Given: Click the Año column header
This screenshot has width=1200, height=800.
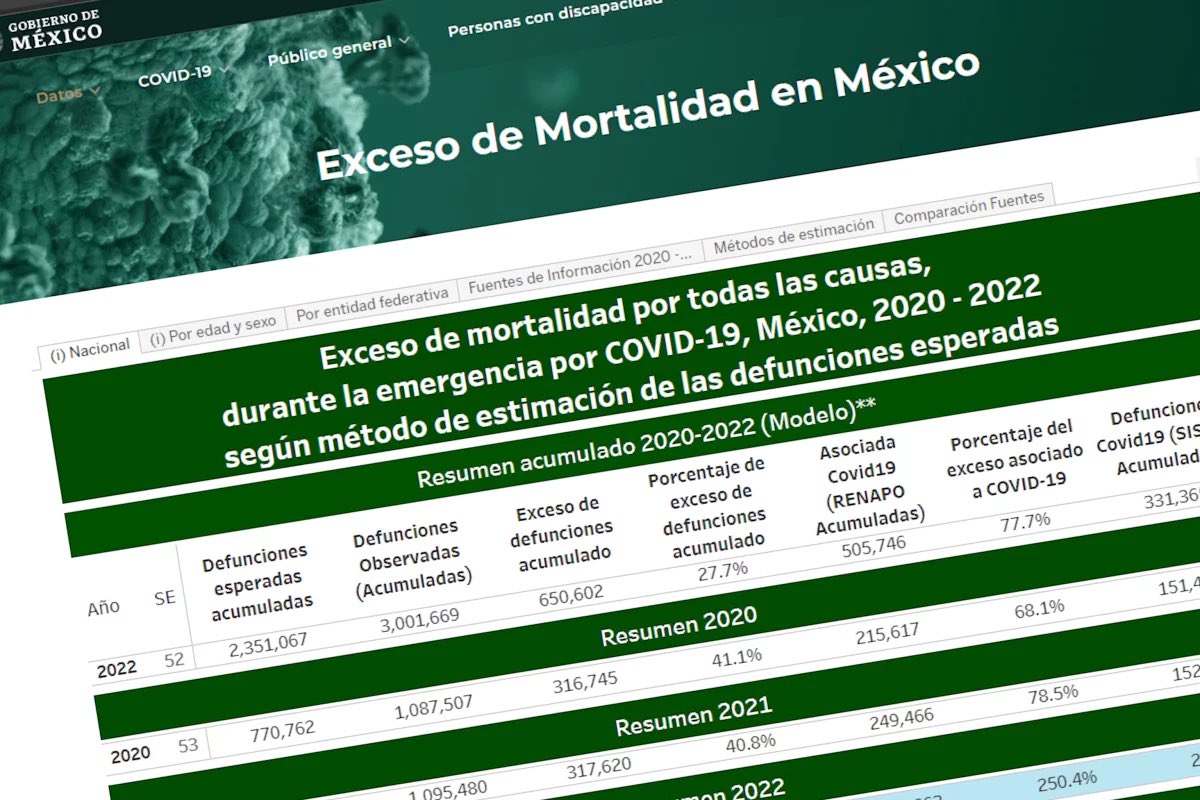Looking at the screenshot, I should [x=104, y=606].
